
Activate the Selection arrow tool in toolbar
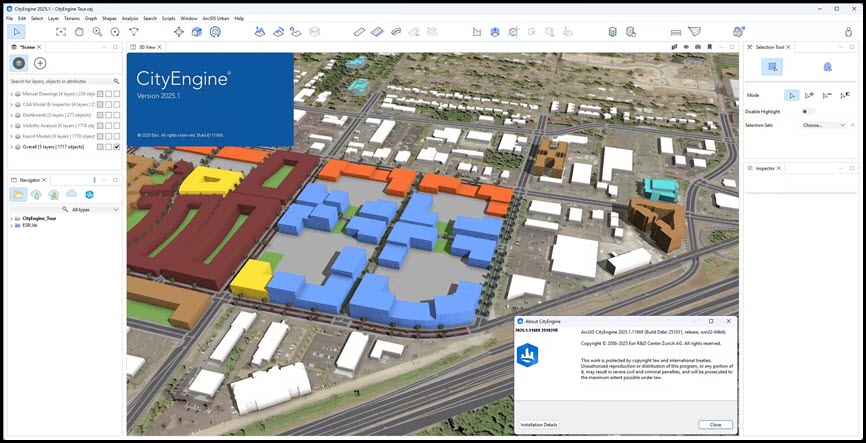coord(17,32)
